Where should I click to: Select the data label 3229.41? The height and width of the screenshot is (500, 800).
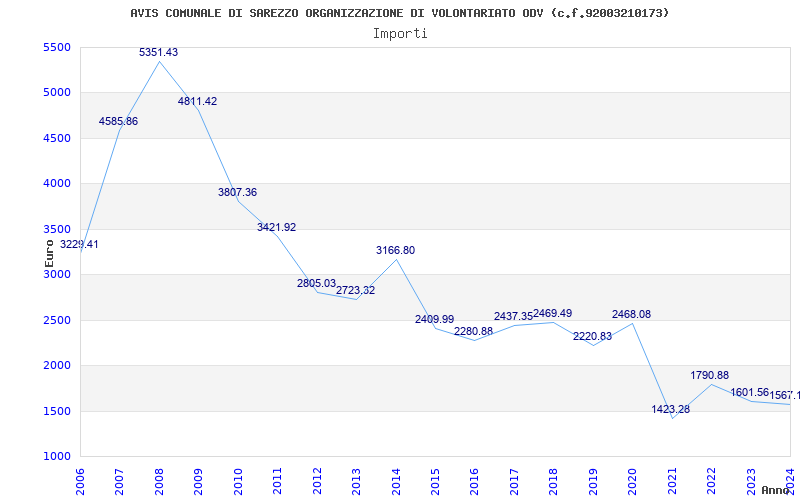(79, 244)
